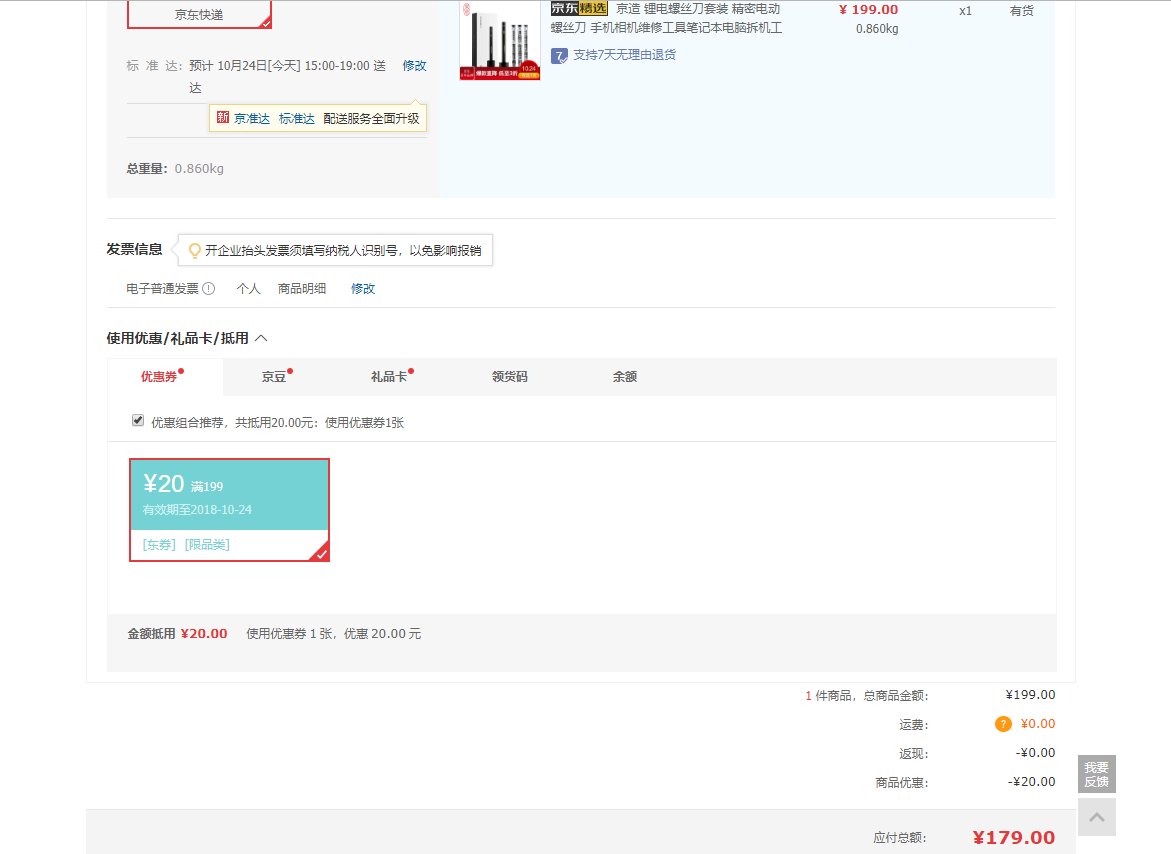Open the 京造 锂电螺丝刀套装 product title
This screenshot has height=854, width=1171.
pyautogui.click(x=666, y=19)
